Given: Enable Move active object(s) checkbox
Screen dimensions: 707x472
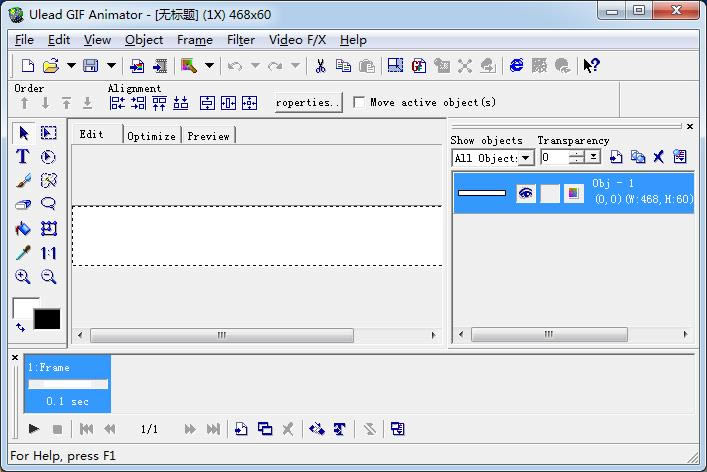Looking at the screenshot, I should click(359, 102).
